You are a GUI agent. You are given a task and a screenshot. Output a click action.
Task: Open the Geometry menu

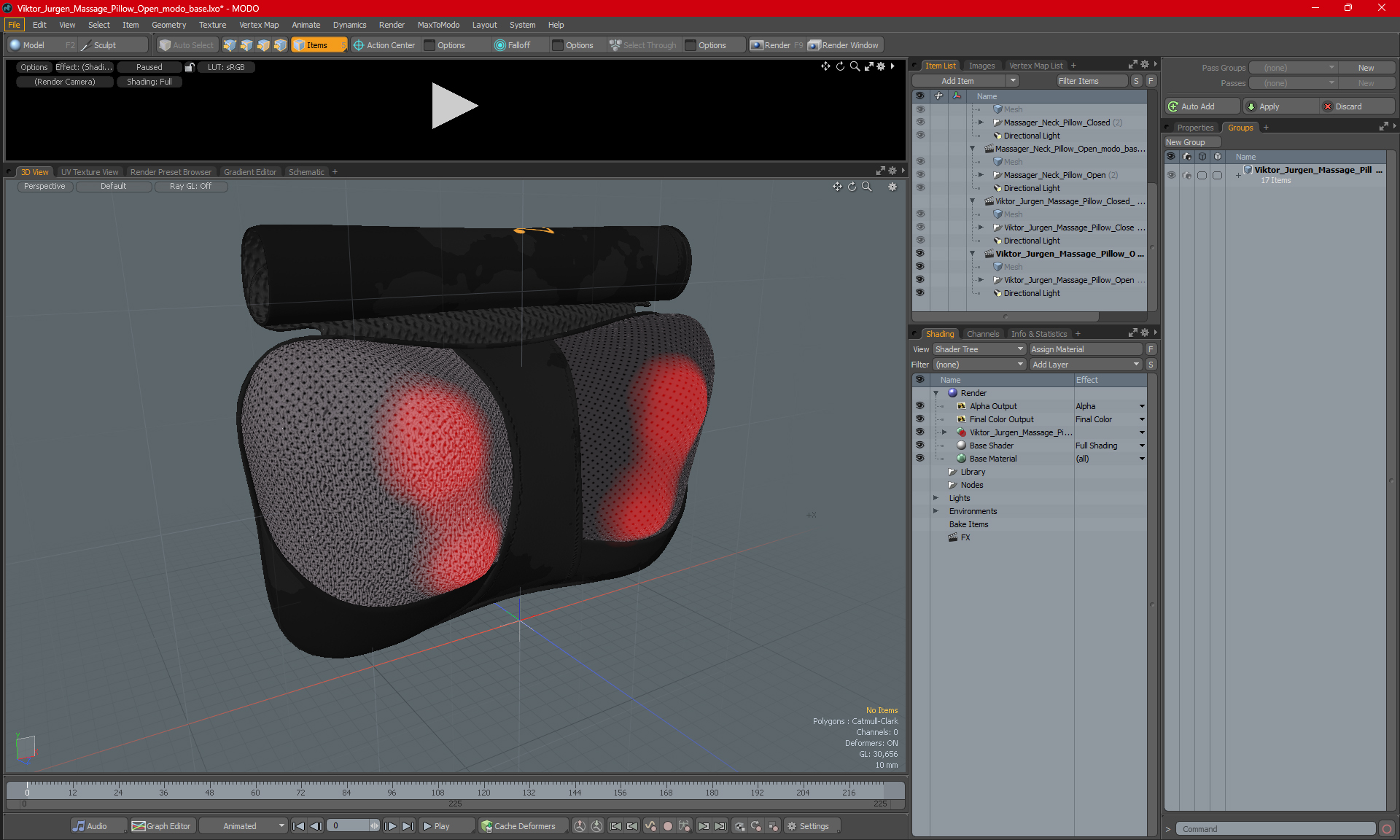click(168, 25)
